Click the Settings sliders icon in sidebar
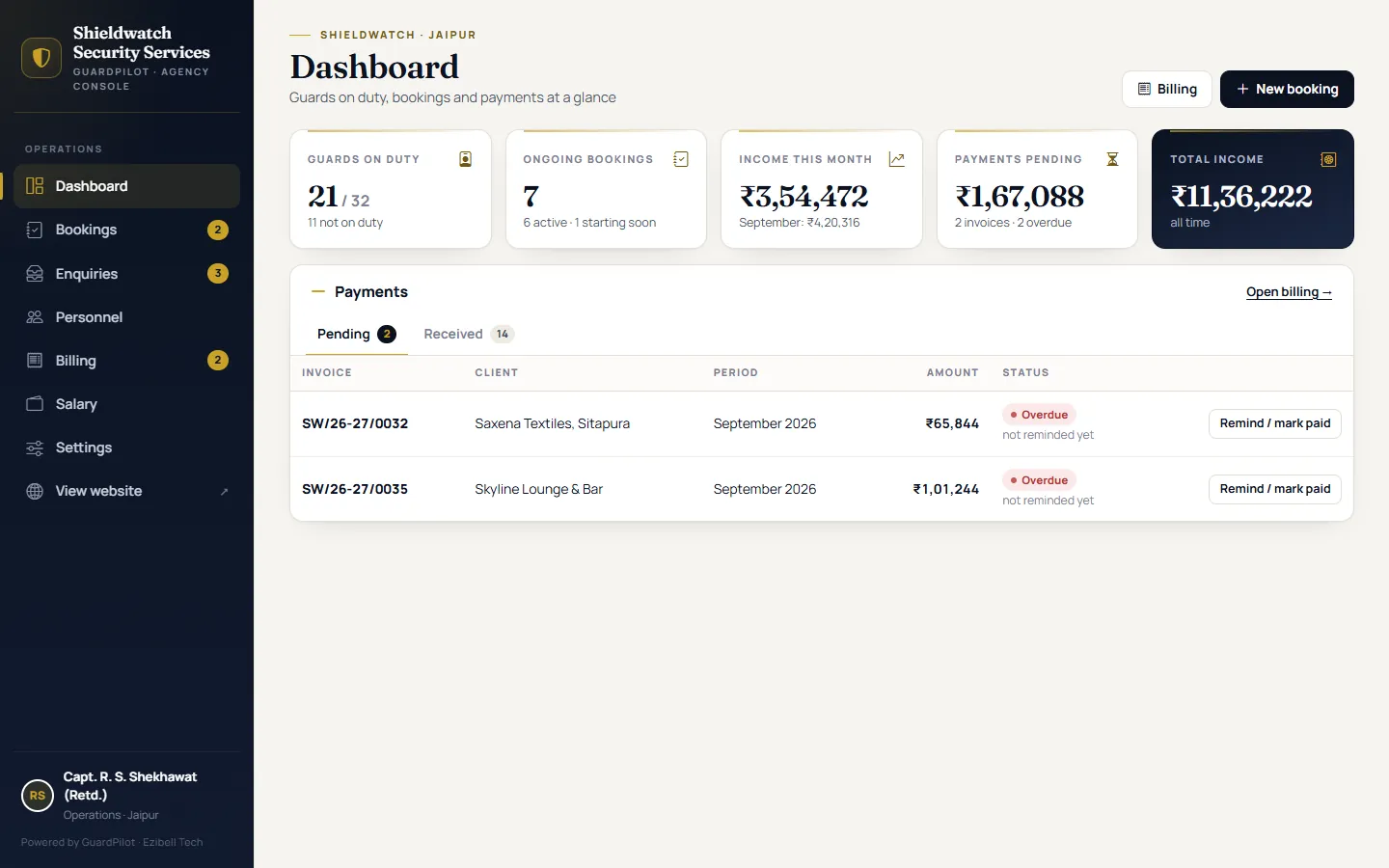The width and height of the screenshot is (1389, 868). (35, 448)
